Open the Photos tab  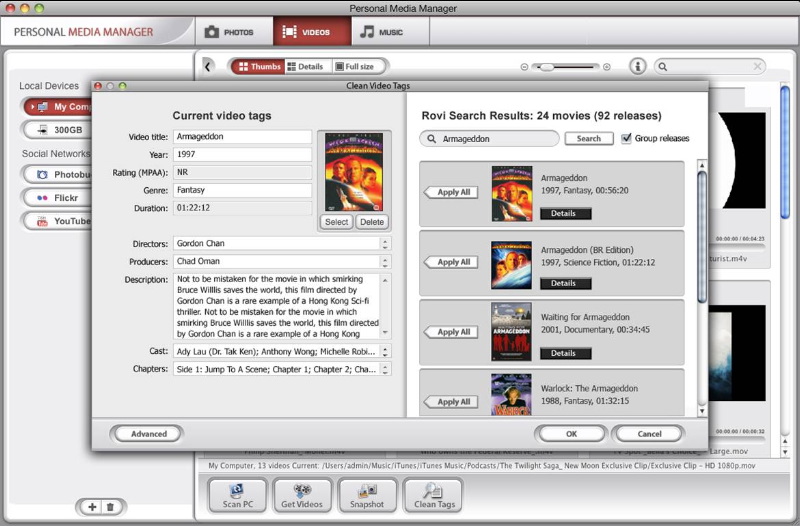pos(230,31)
